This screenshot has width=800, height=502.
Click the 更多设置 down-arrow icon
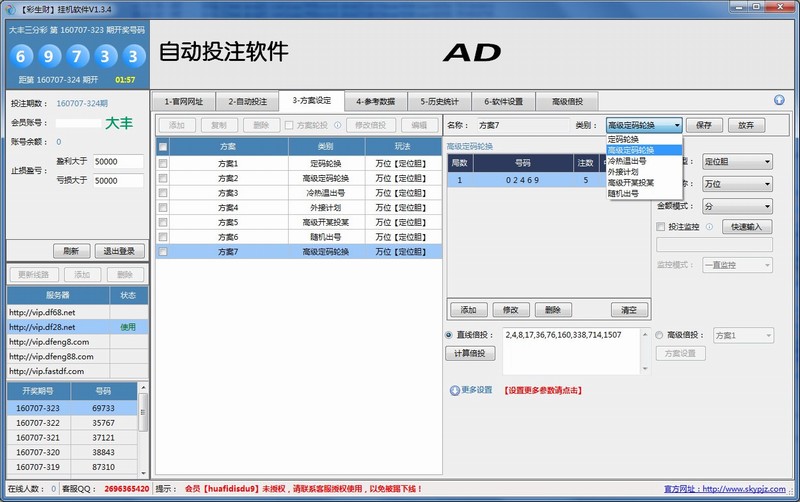pyautogui.click(x=454, y=390)
